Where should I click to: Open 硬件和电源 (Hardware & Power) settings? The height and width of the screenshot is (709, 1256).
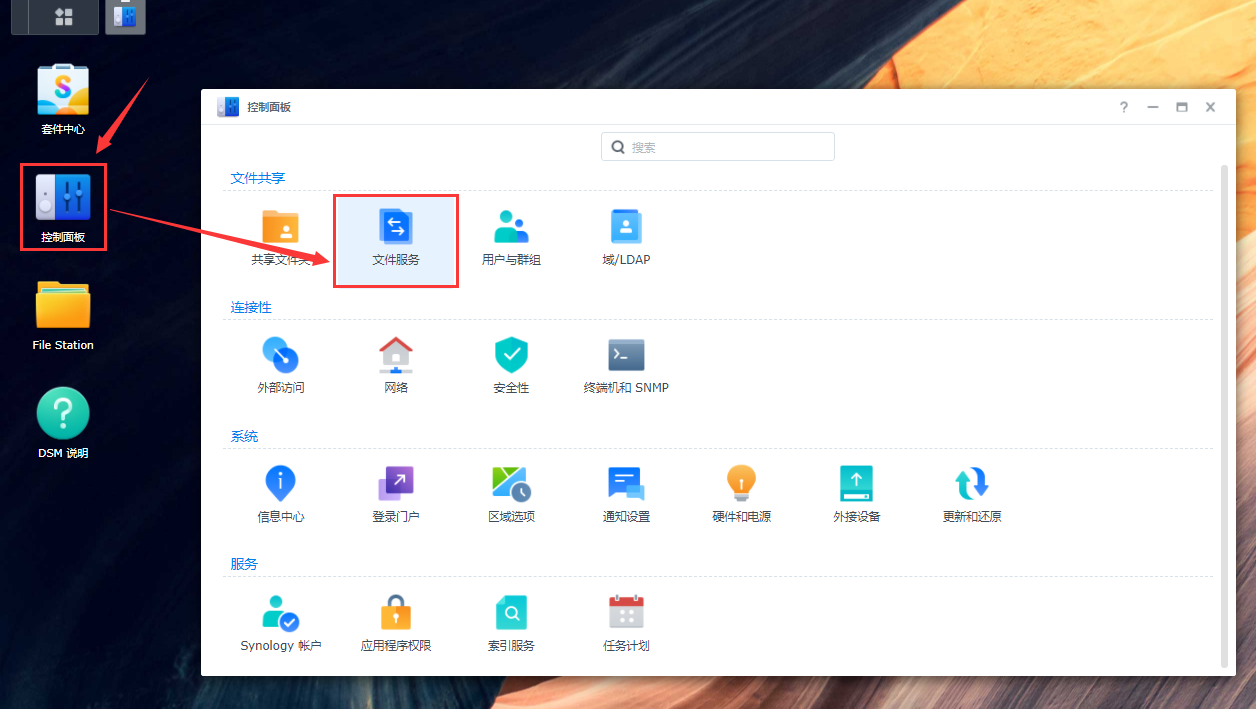tap(741, 493)
